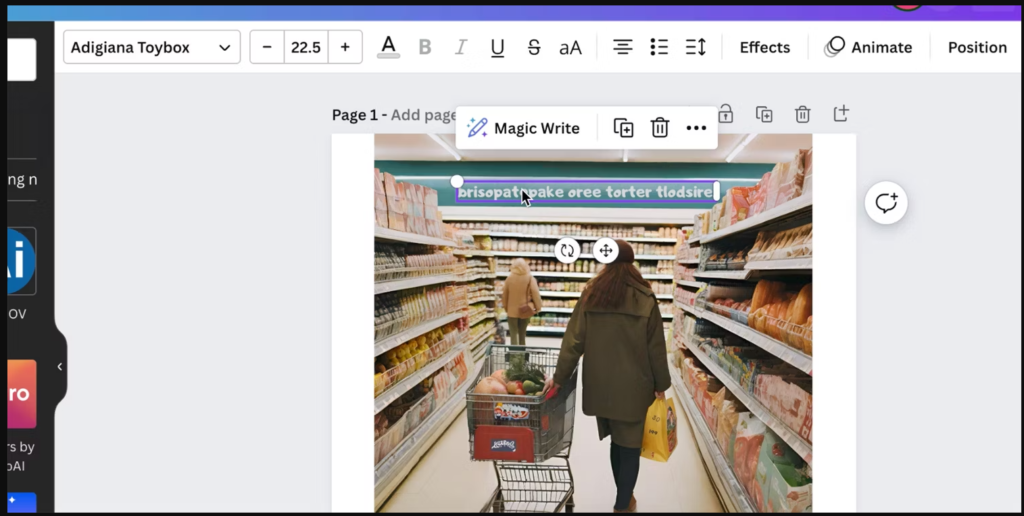Click the rotate handle on the selected text

point(568,250)
